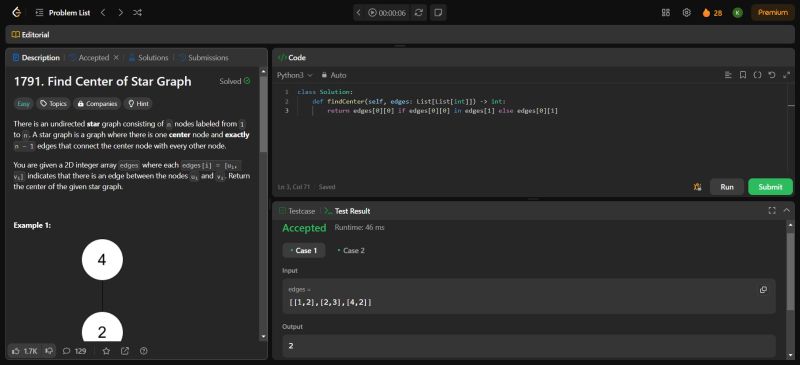Go to next problem arrow
This screenshot has height=365, width=800.
[120, 13]
